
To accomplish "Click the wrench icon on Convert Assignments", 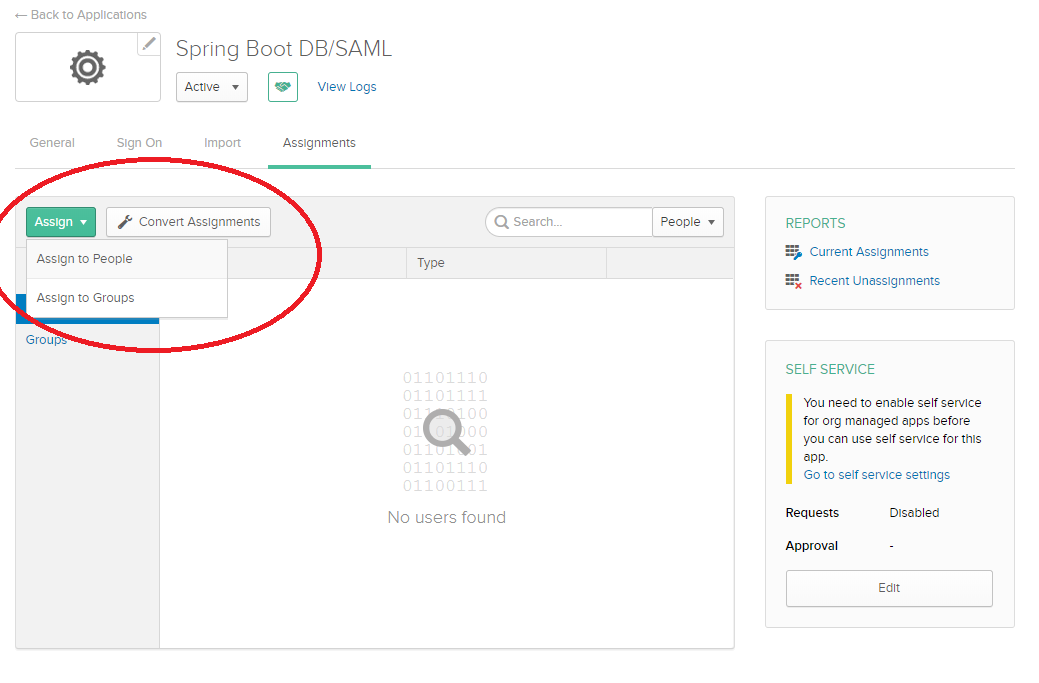I will [x=125, y=222].
